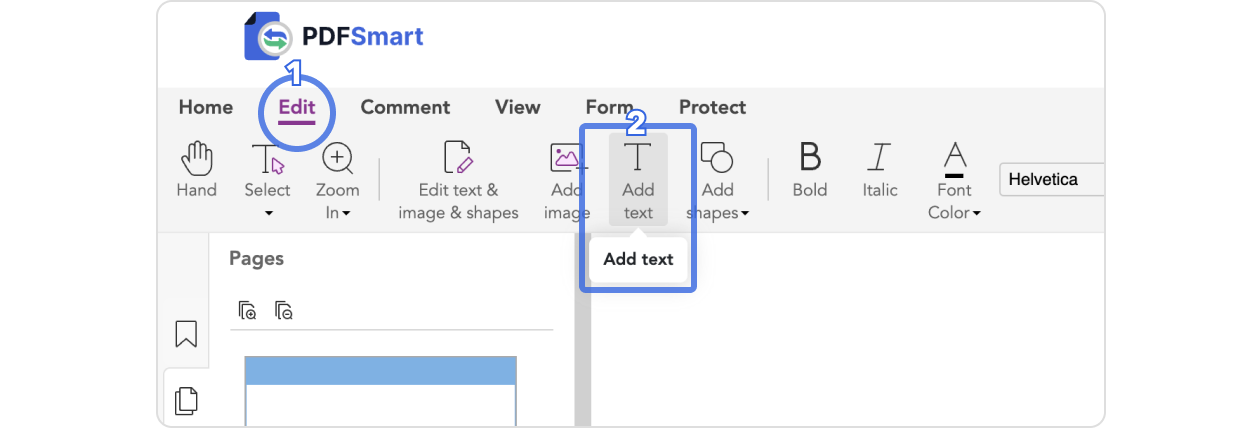The image size is (1256, 428).
Task: Click the zoom-in page thumbnails icon
Action: 248,311
